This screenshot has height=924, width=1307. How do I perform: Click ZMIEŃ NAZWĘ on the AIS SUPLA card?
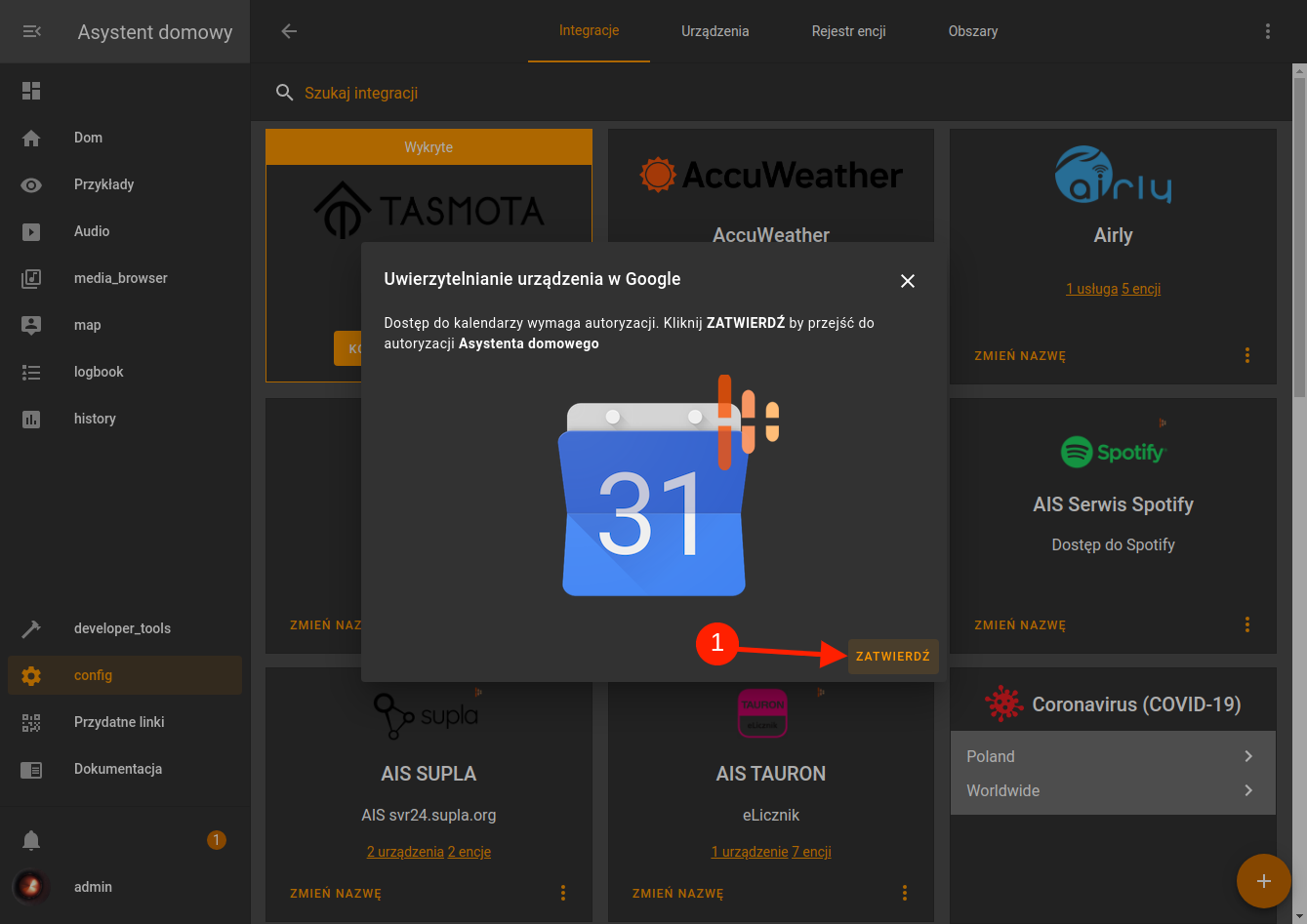point(336,894)
